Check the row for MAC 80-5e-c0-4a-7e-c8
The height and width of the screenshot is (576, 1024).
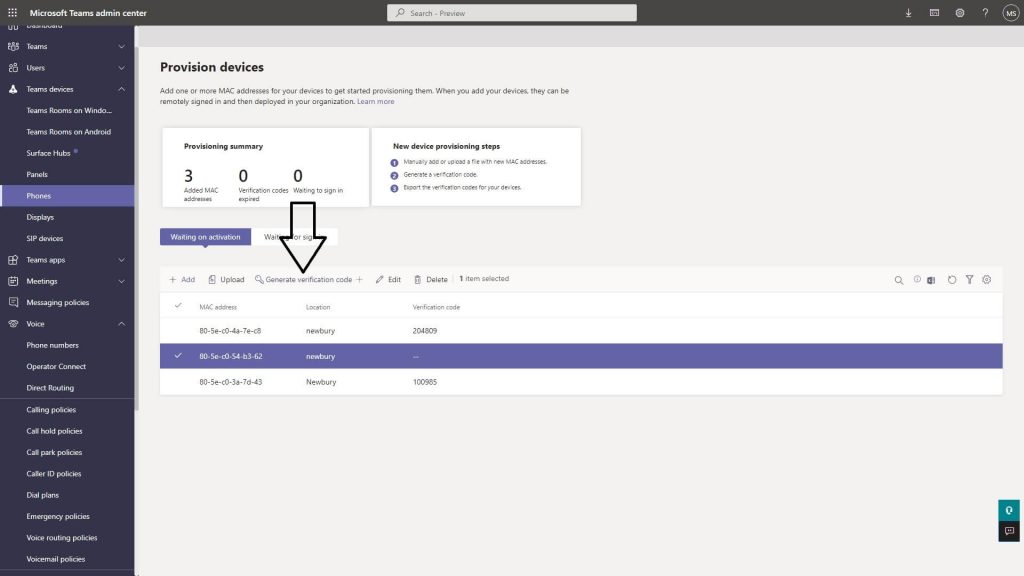pyautogui.click(x=178, y=331)
